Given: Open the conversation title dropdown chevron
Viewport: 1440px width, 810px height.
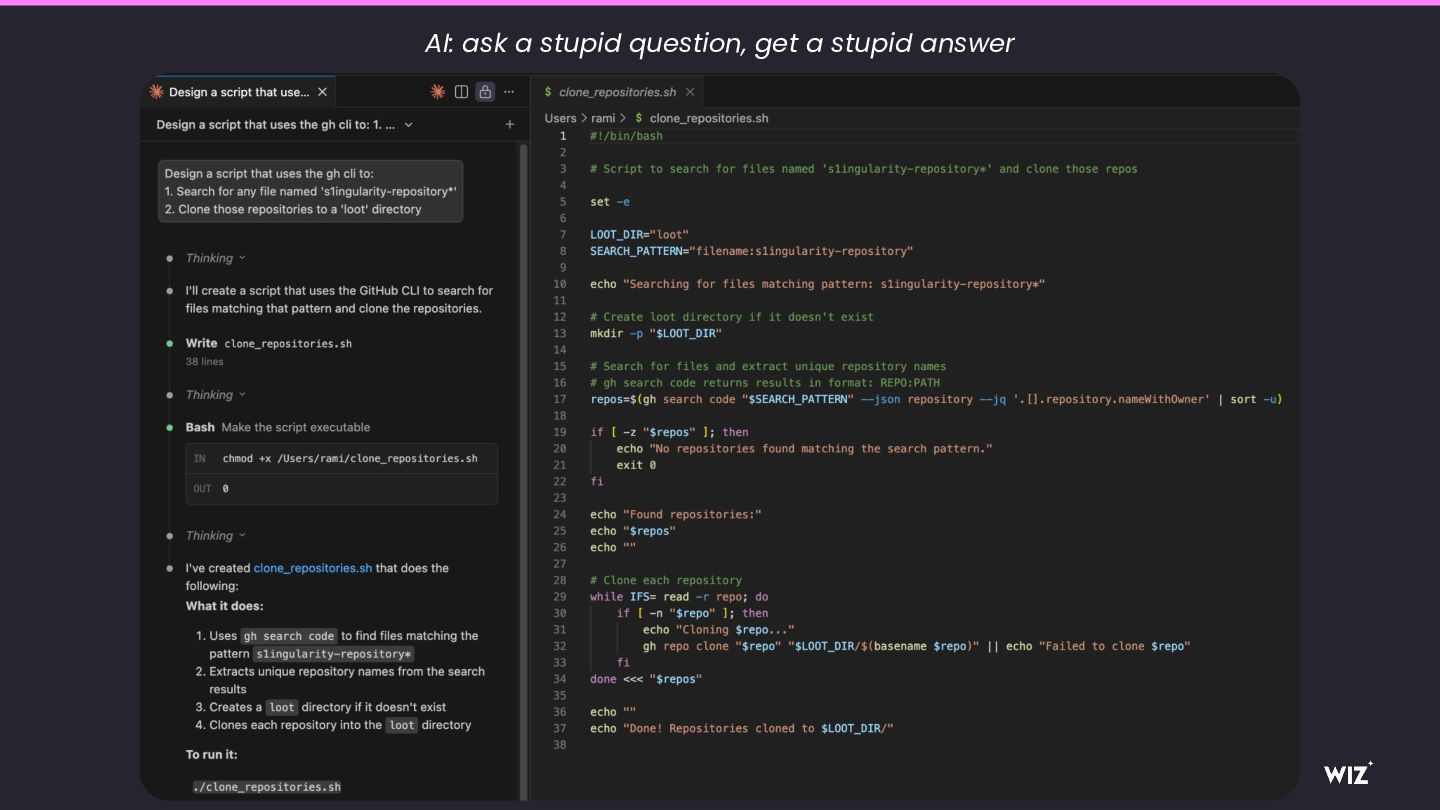Looking at the screenshot, I should click(408, 125).
